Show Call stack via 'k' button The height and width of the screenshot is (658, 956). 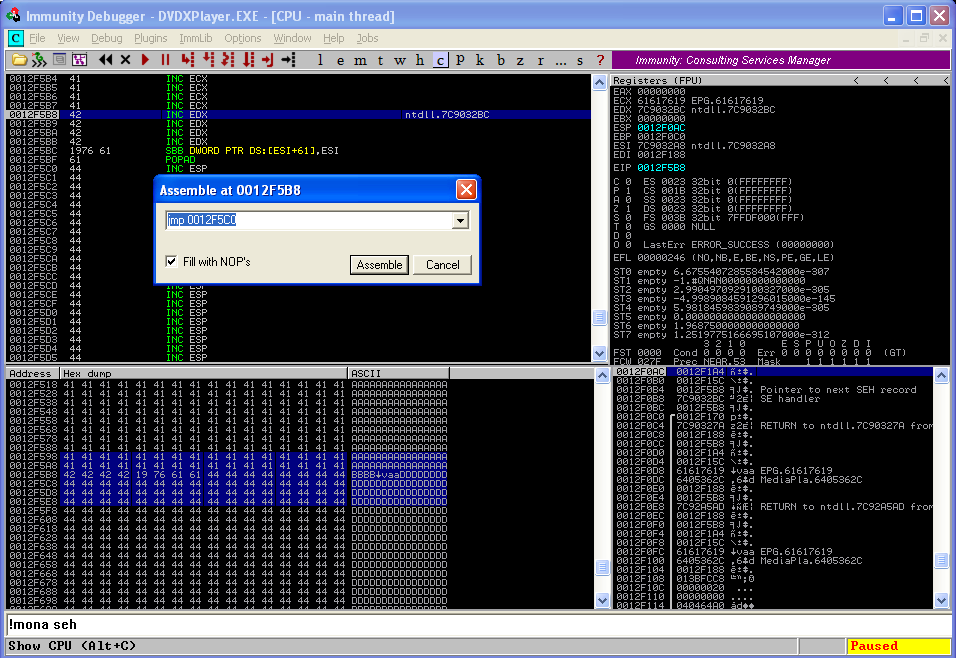tap(480, 60)
